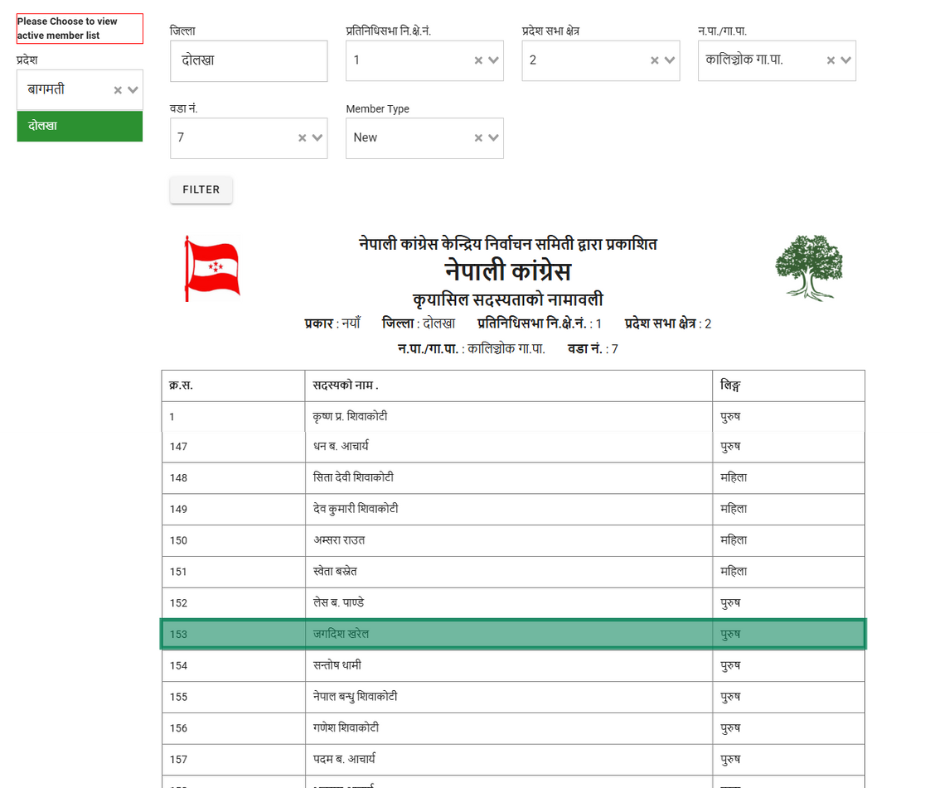Expand the न.पा./गा.पा. dropdown arrow

point(846,61)
